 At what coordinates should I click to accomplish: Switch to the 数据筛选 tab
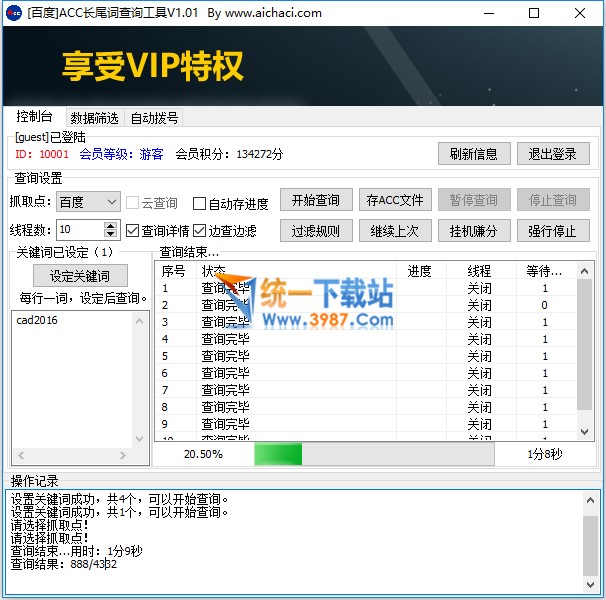pos(94,118)
